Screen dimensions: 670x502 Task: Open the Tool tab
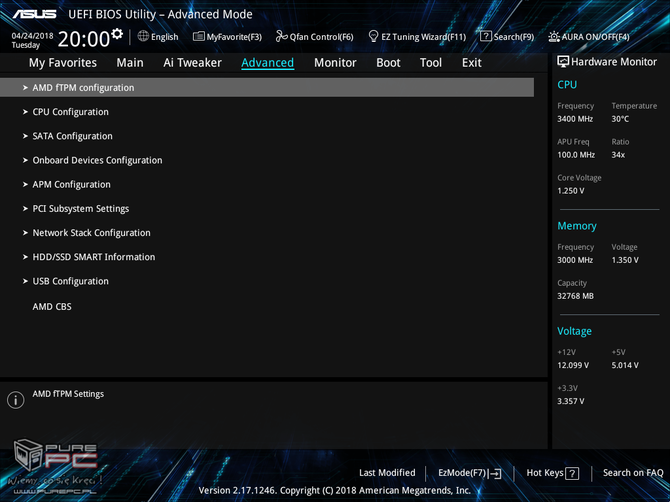pyautogui.click(x=431, y=63)
